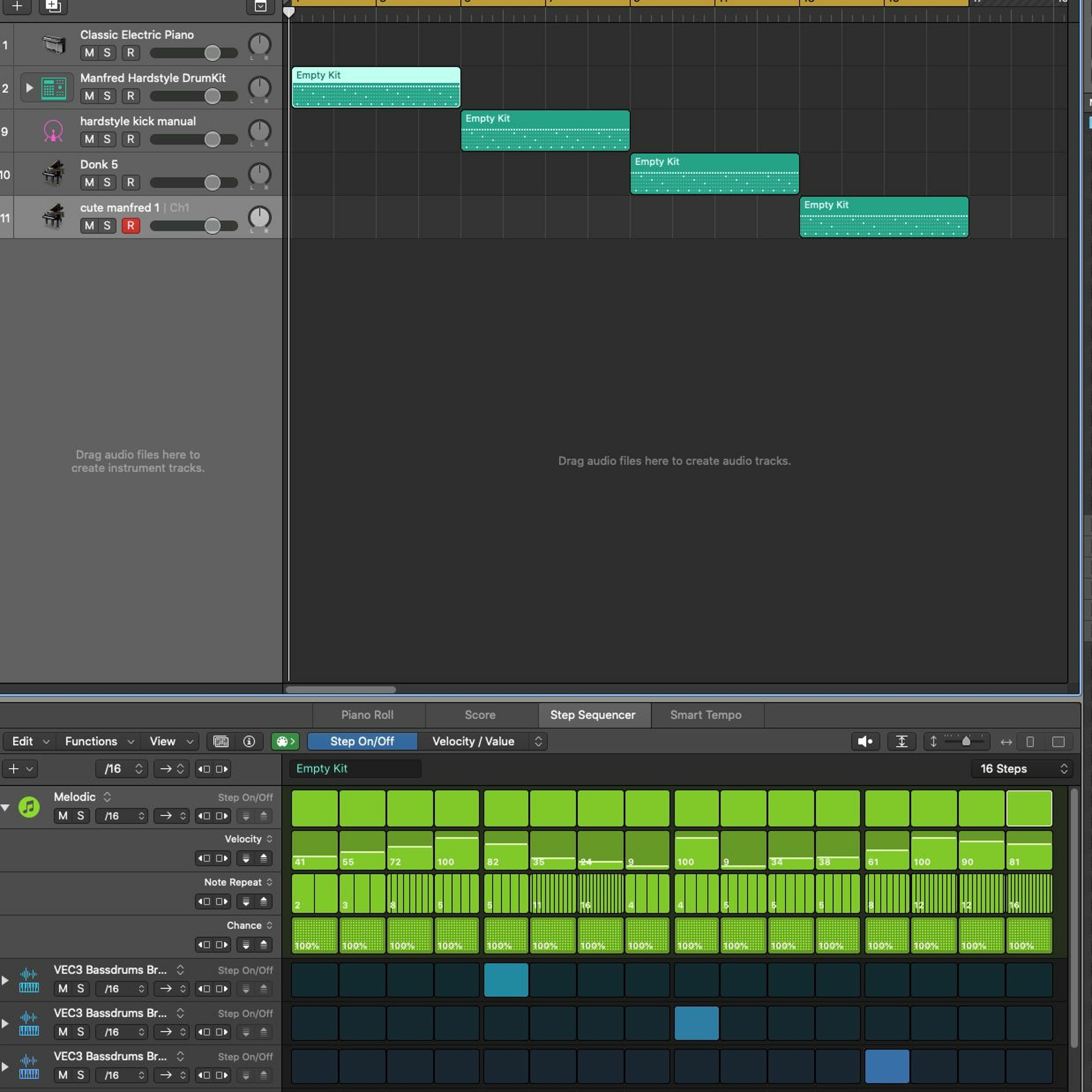Decrement Velocity row values with down-arrow icon
The width and height of the screenshot is (1092, 1092).
246,858
